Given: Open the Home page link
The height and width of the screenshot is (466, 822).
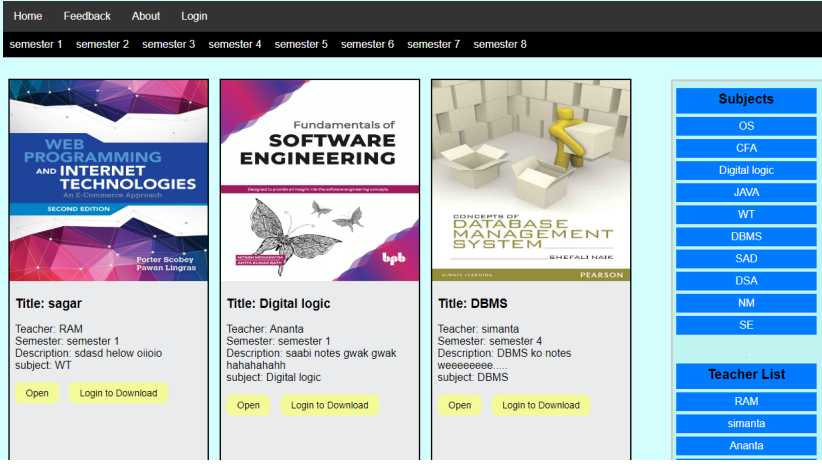Looking at the screenshot, I should (x=28, y=16).
